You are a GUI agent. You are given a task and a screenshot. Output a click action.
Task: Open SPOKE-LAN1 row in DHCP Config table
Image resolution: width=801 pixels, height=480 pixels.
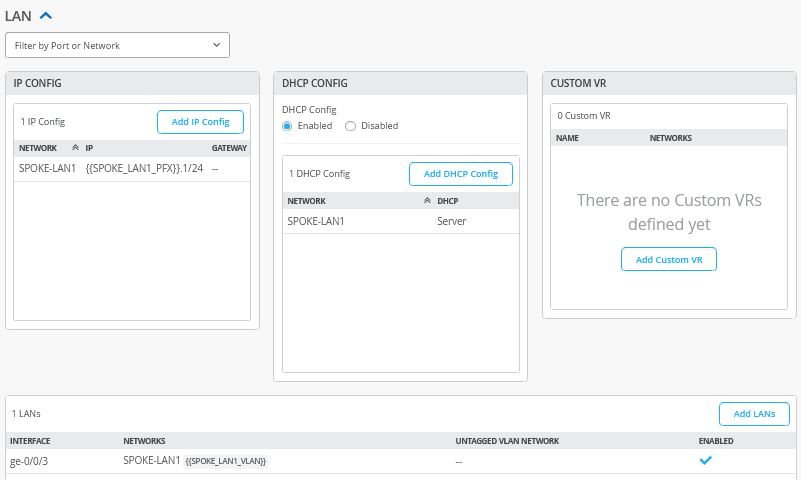[x=400, y=221]
